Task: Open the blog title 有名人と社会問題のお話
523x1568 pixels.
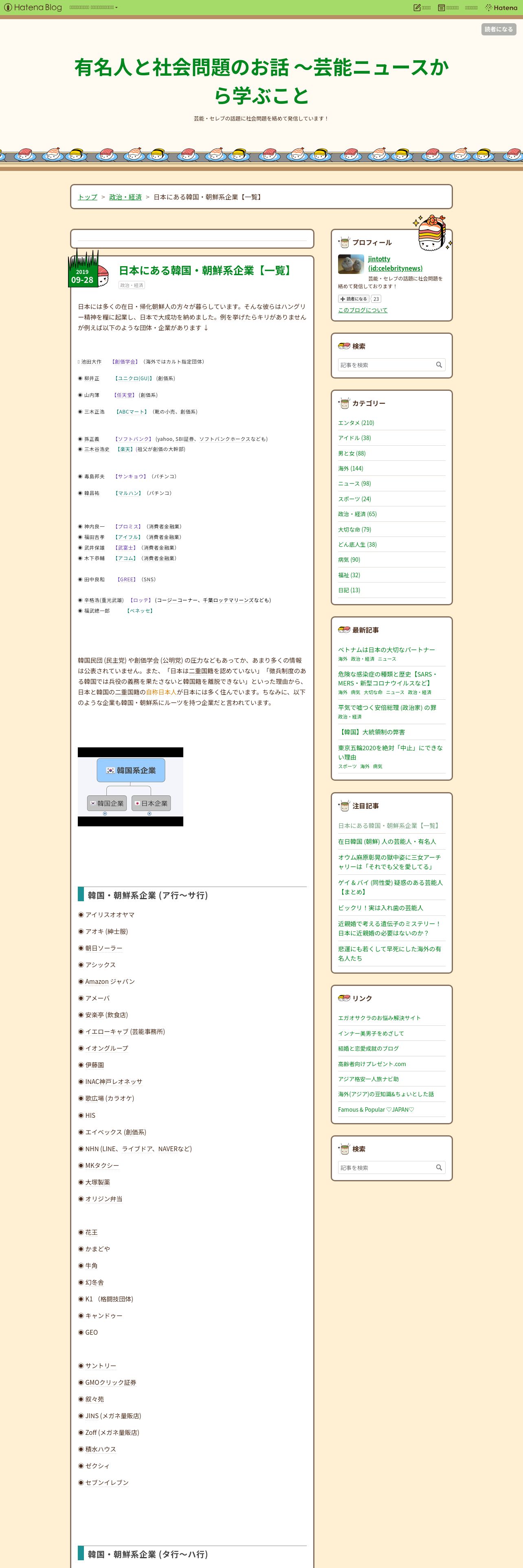Action: pyautogui.click(x=261, y=81)
